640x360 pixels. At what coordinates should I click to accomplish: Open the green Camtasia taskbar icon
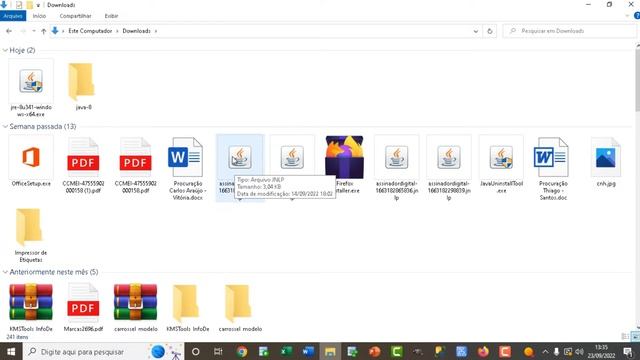396,351
